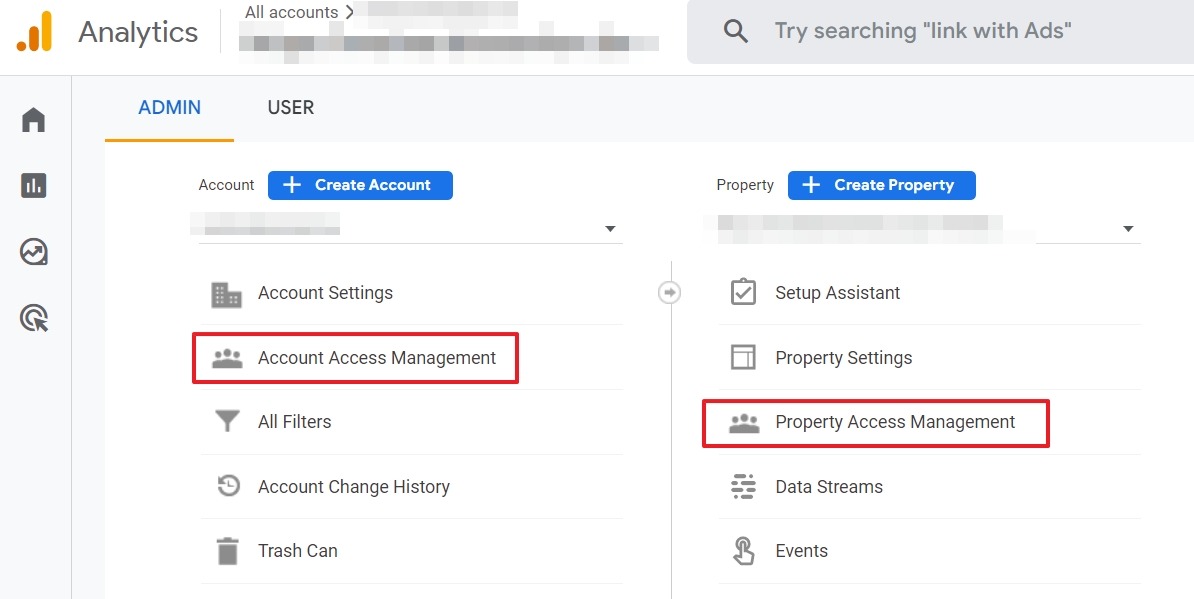Open the Home page from the sidebar
The width and height of the screenshot is (1194, 599).
tap(33, 118)
